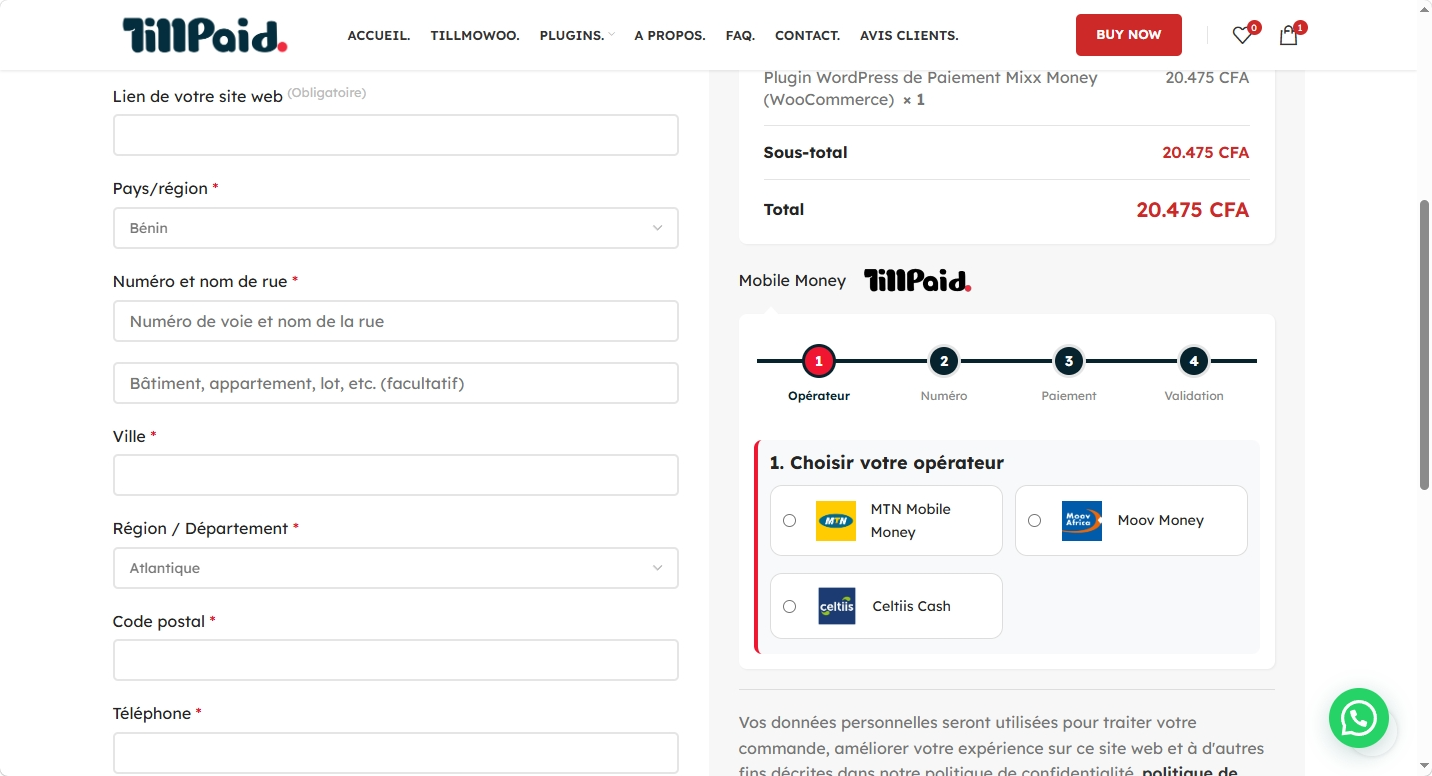The height and width of the screenshot is (776, 1432).
Task: Click Plugin WordPress de Paiement Mixx Money text
Action: pos(930,88)
